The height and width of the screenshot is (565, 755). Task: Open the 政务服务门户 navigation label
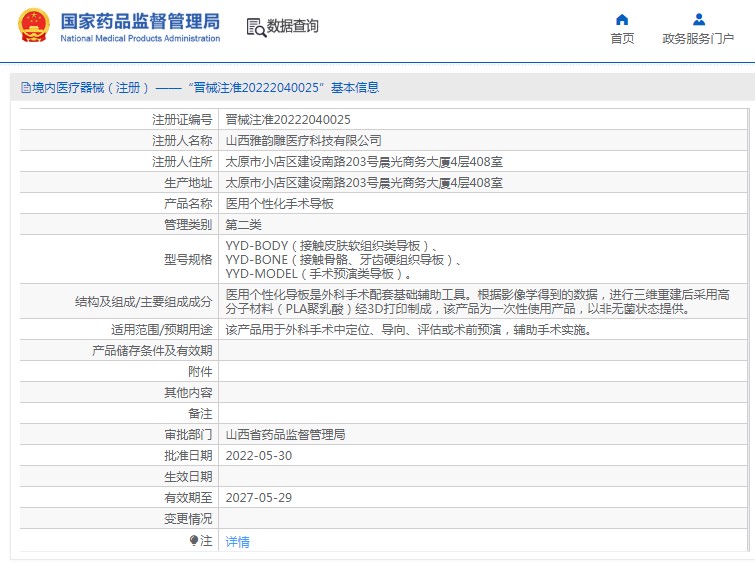point(698,39)
